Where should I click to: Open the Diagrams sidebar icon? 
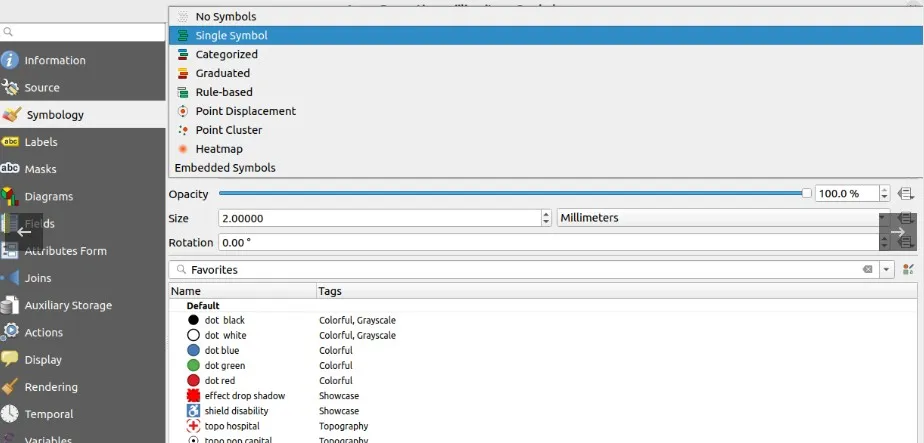(11, 196)
